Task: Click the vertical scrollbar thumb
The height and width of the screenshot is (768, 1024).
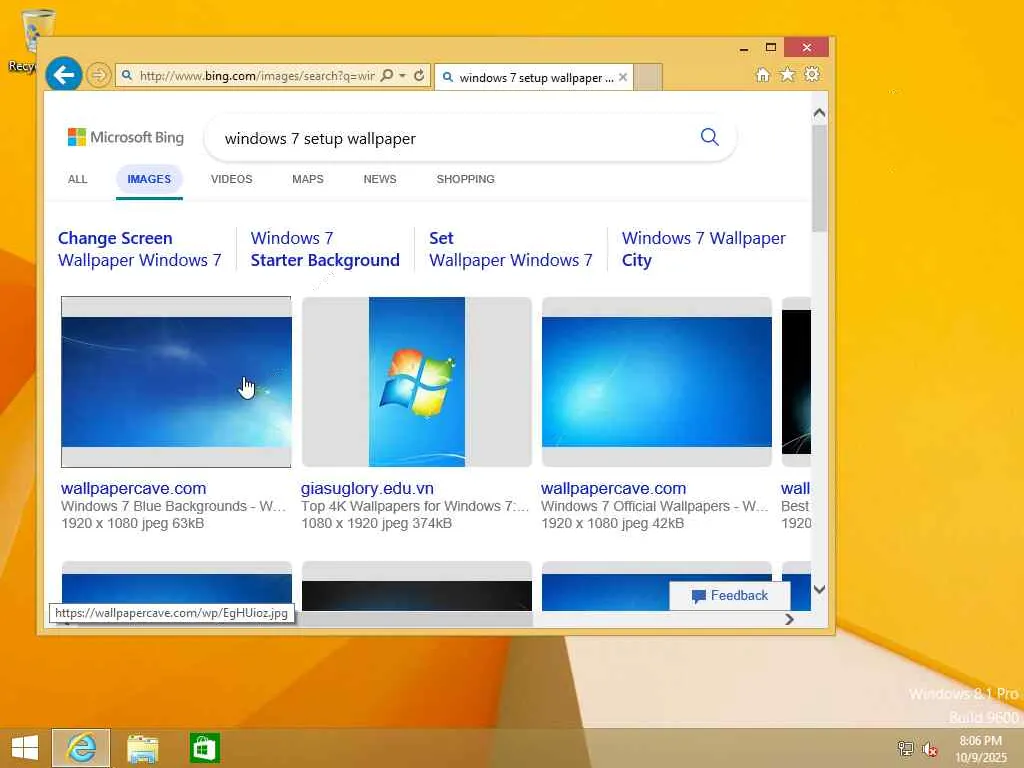Action: [820, 178]
